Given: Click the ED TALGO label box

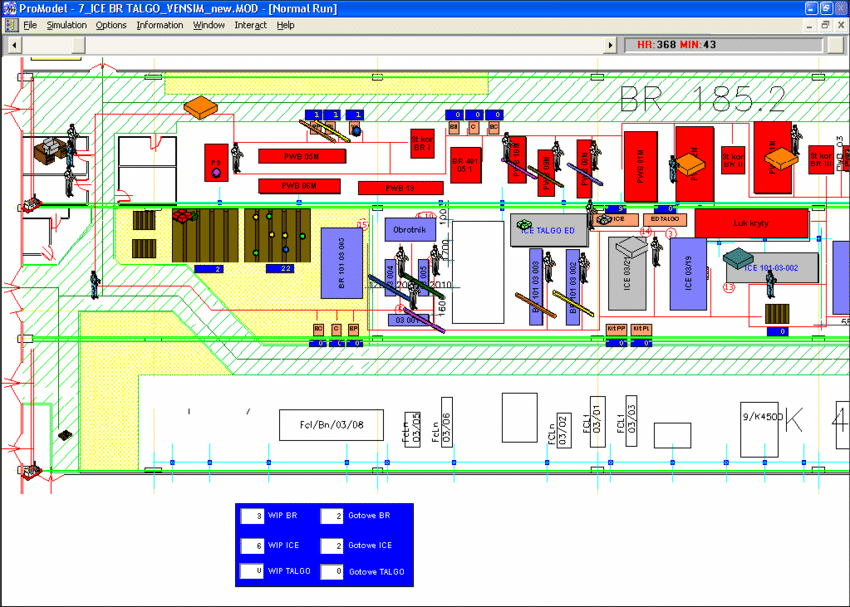Looking at the screenshot, I should pyautogui.click(x=665, y=219).
